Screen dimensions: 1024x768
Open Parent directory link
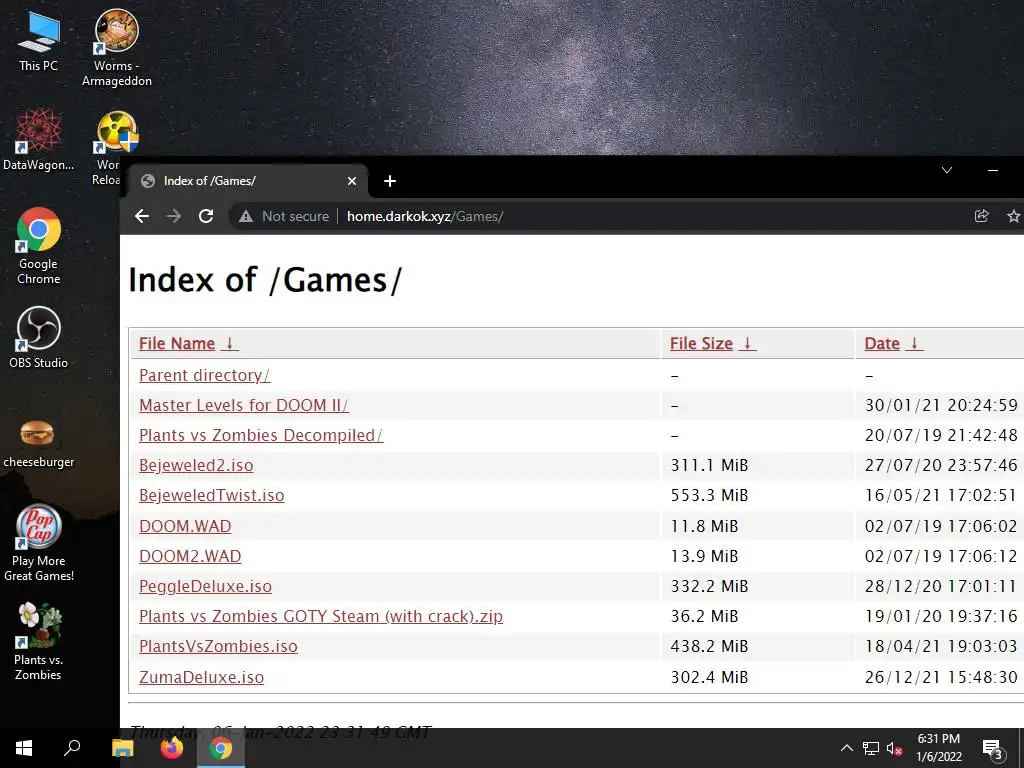tap(204, 376)
